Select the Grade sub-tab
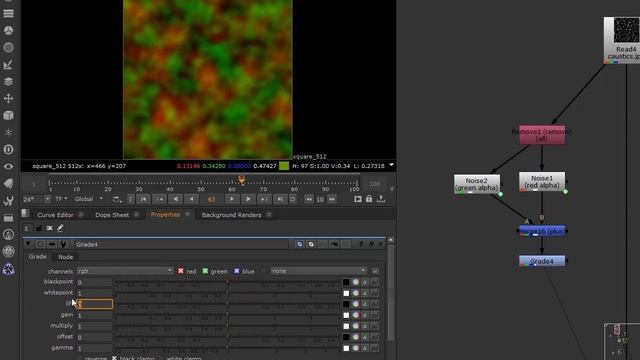The width and height of the screenshot is (640, 360). coord(38,256)
